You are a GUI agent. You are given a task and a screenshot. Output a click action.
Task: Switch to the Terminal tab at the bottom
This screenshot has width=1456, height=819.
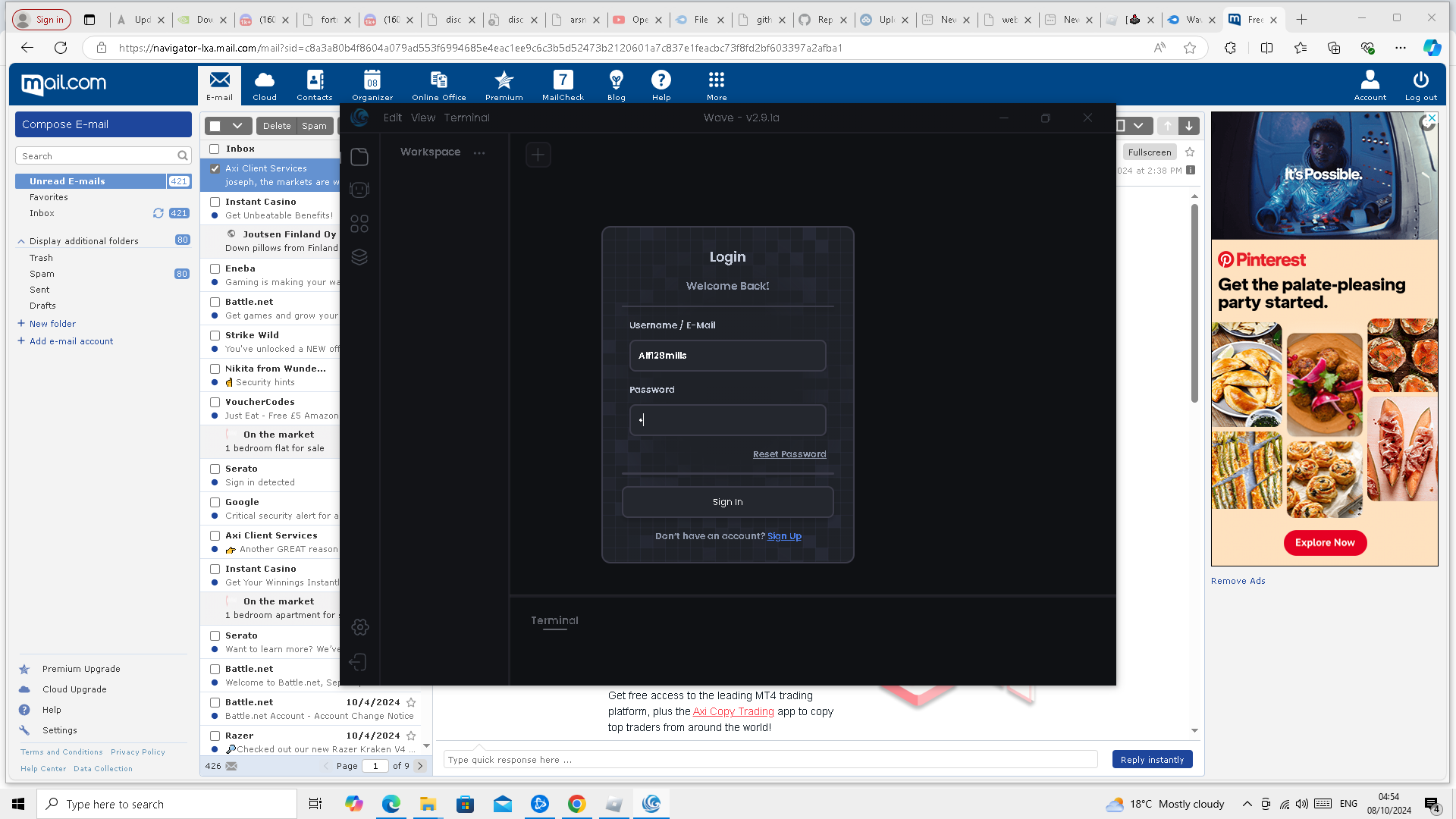pyautogui.click(x=554, y=620)
